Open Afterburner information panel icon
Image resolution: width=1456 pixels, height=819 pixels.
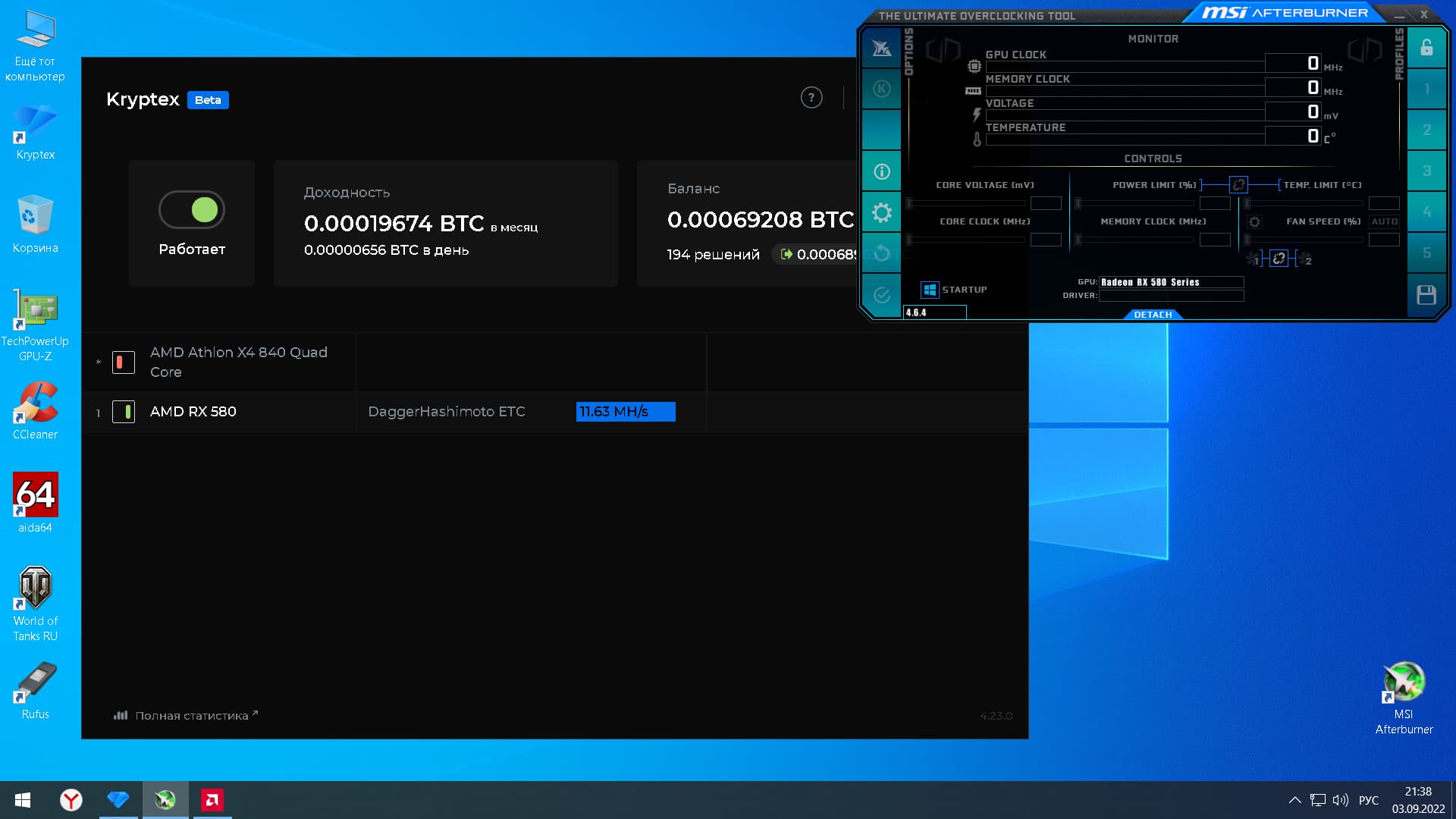click(x=881, y=171)
